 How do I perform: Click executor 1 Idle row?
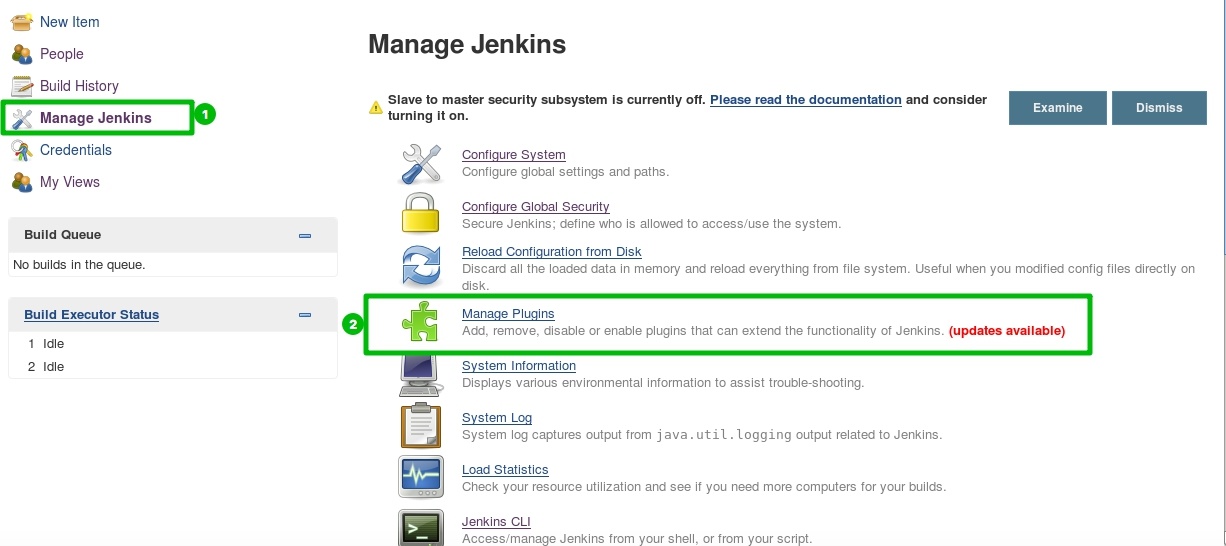(x=173, y=344)
